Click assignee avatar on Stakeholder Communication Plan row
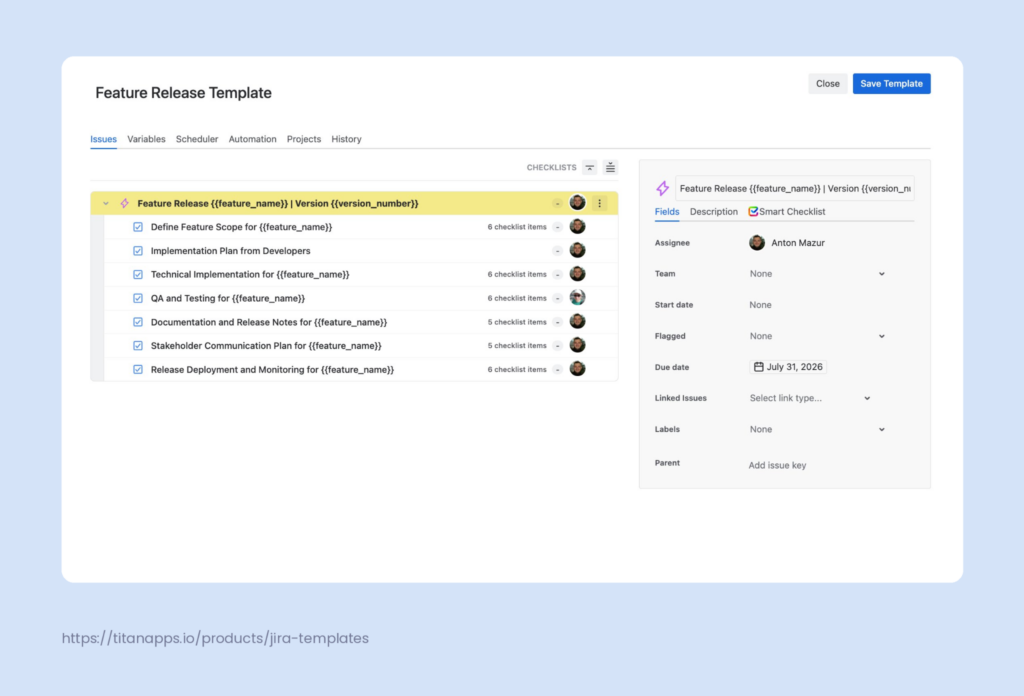This screenshot has height=696, width=1024. (x=577, y=345)
